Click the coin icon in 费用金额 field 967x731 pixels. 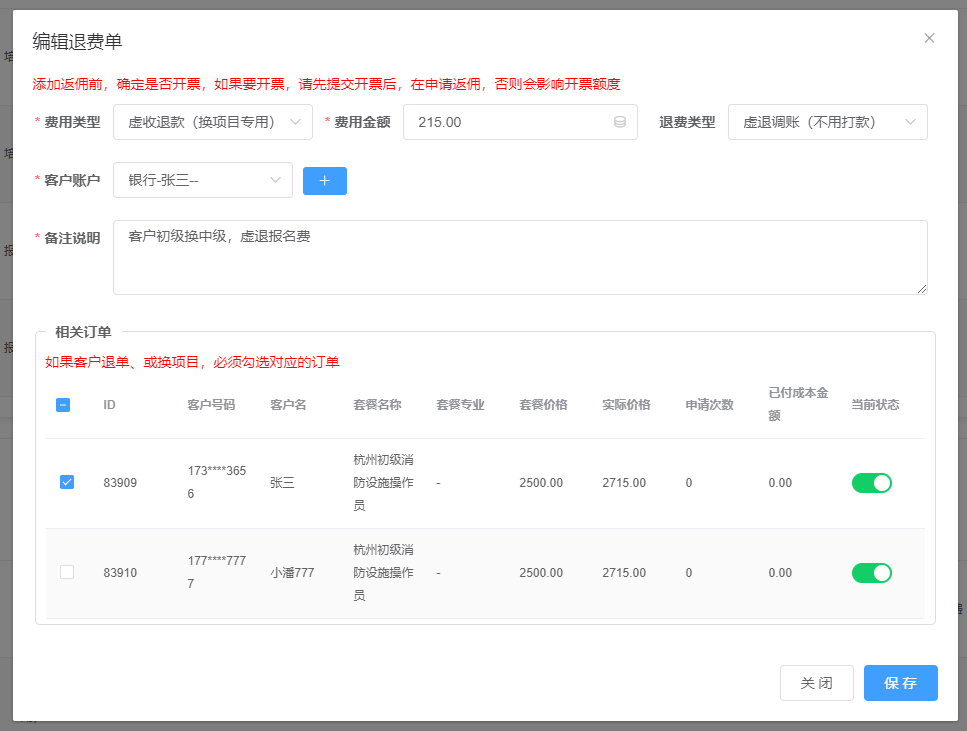click(619, 122)
